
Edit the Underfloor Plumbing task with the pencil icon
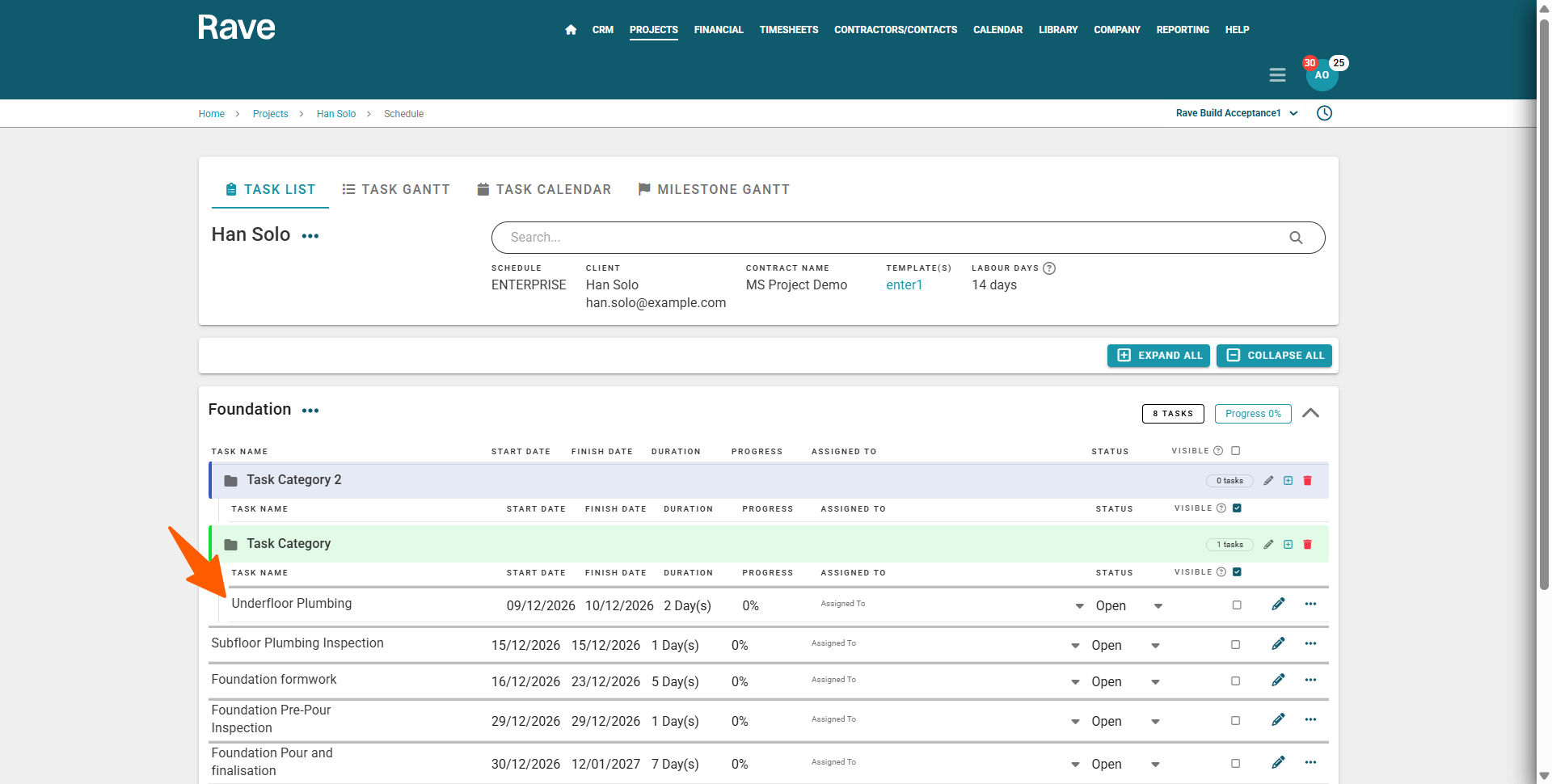click(1278, 605)
